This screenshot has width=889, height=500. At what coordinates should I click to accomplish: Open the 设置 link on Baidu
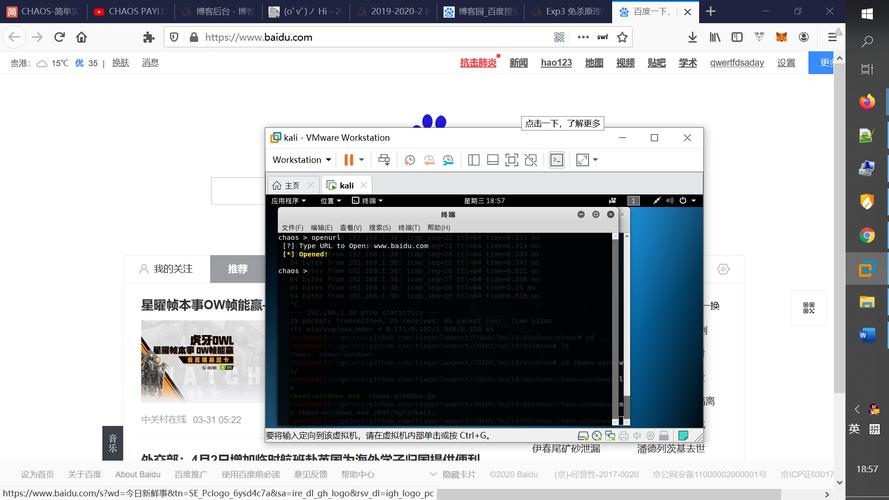(x=786, y=63)
